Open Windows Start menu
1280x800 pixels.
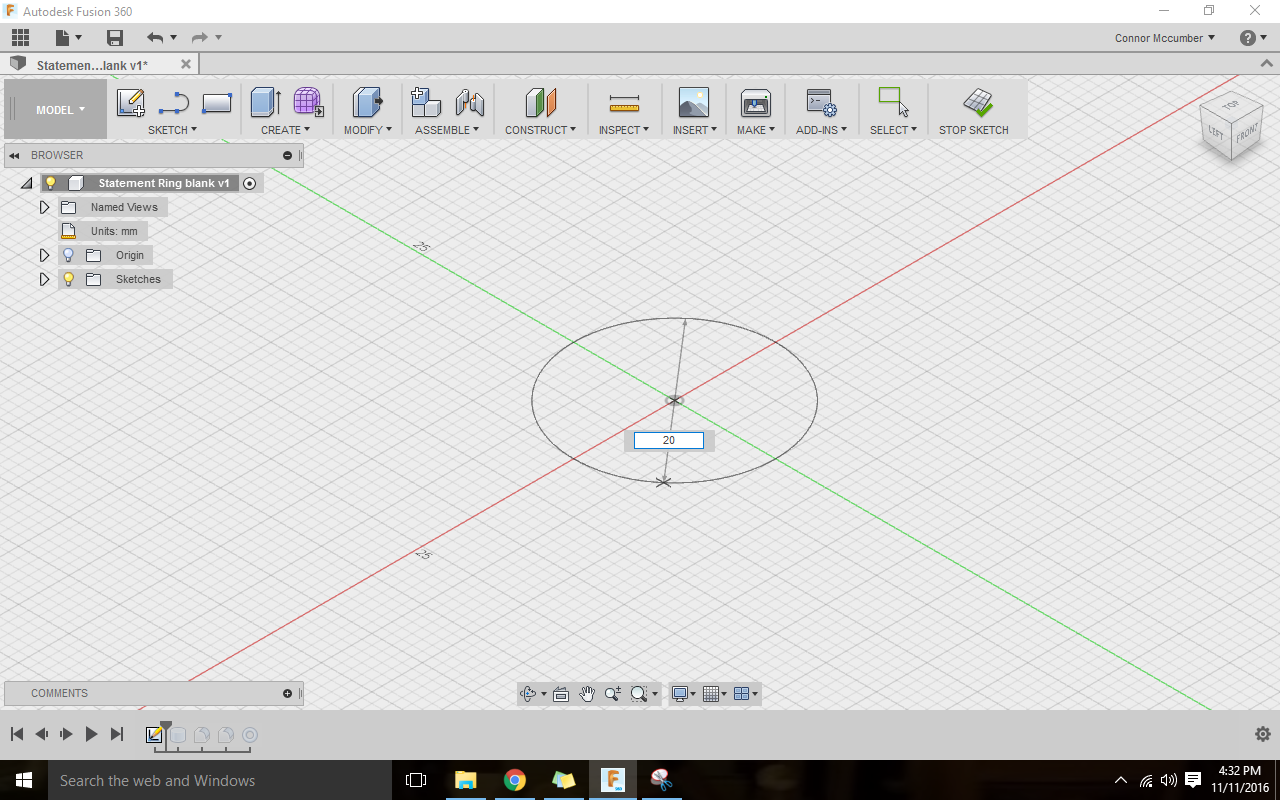pos(23,780)
